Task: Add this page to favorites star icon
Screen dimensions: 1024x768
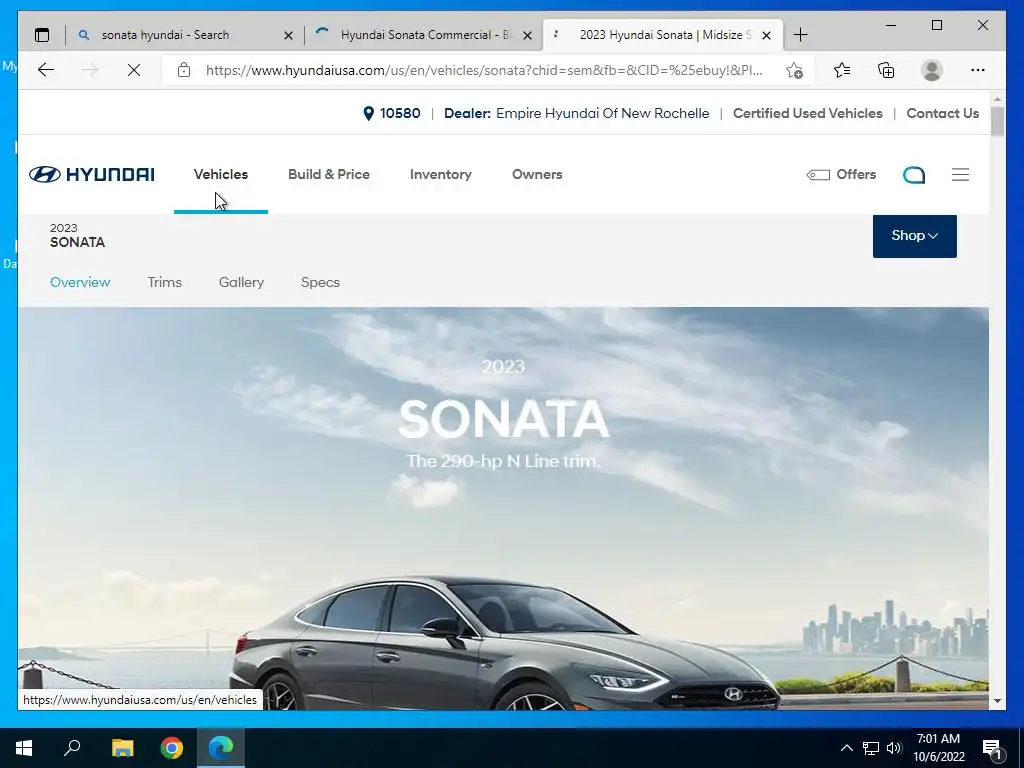Action: point(794,71)
